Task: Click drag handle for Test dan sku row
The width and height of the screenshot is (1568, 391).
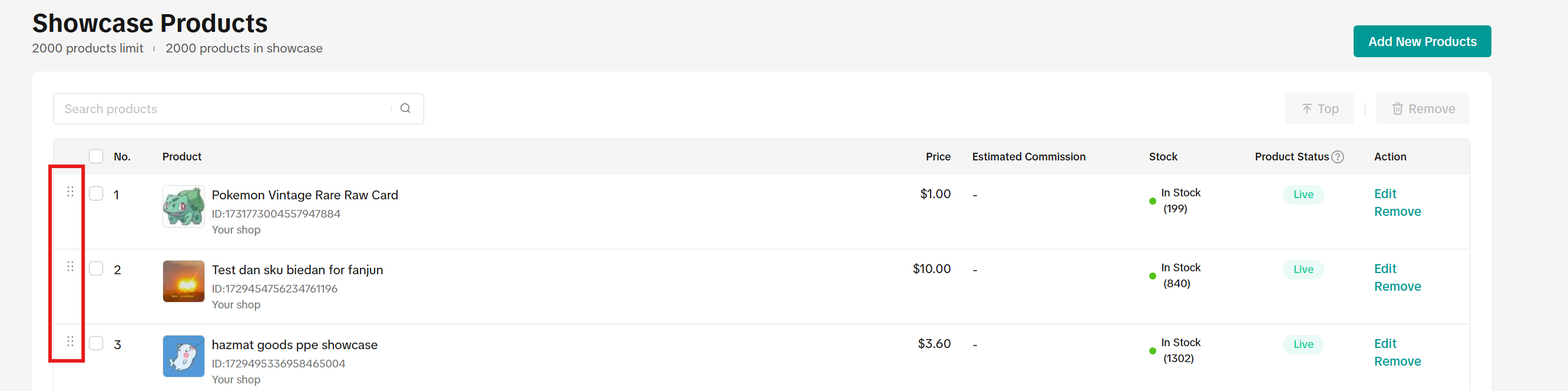Action: click(70, 267)
